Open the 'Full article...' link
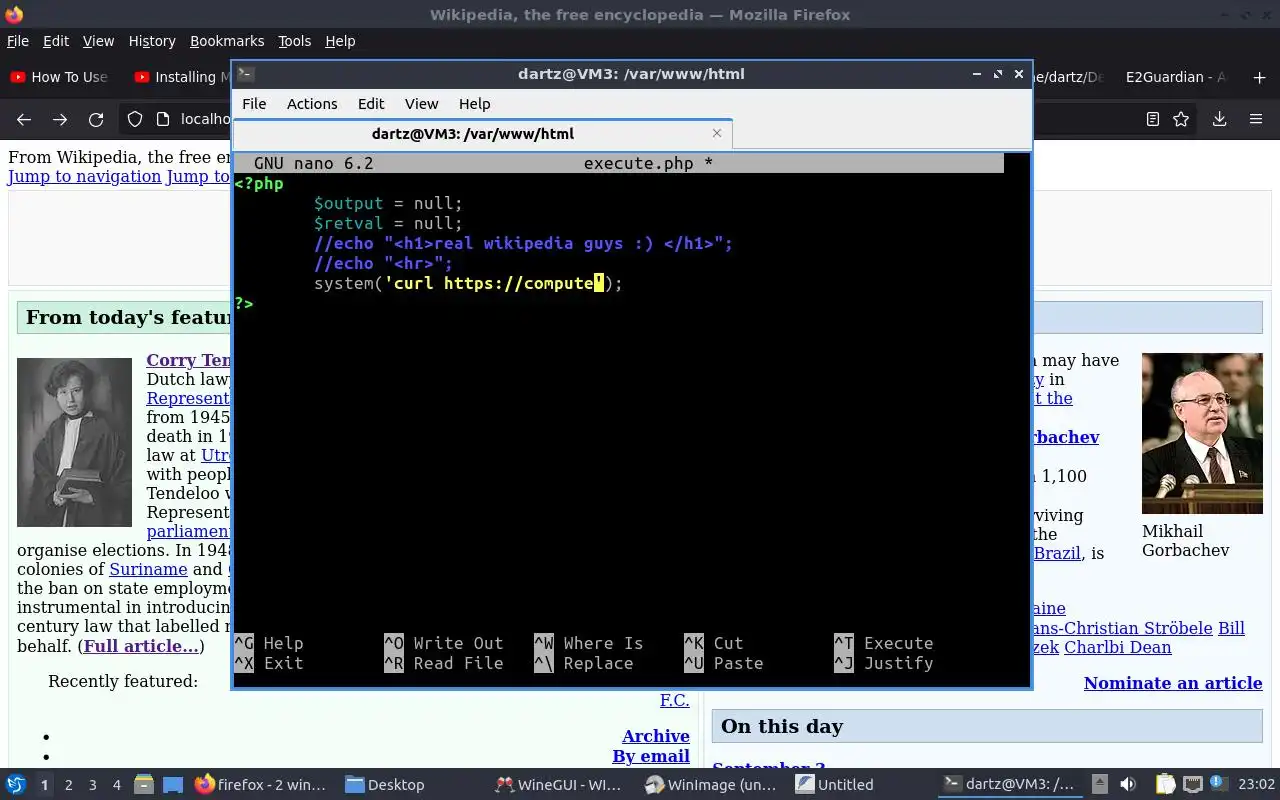The image size is (1280, 800). (141, 646)
